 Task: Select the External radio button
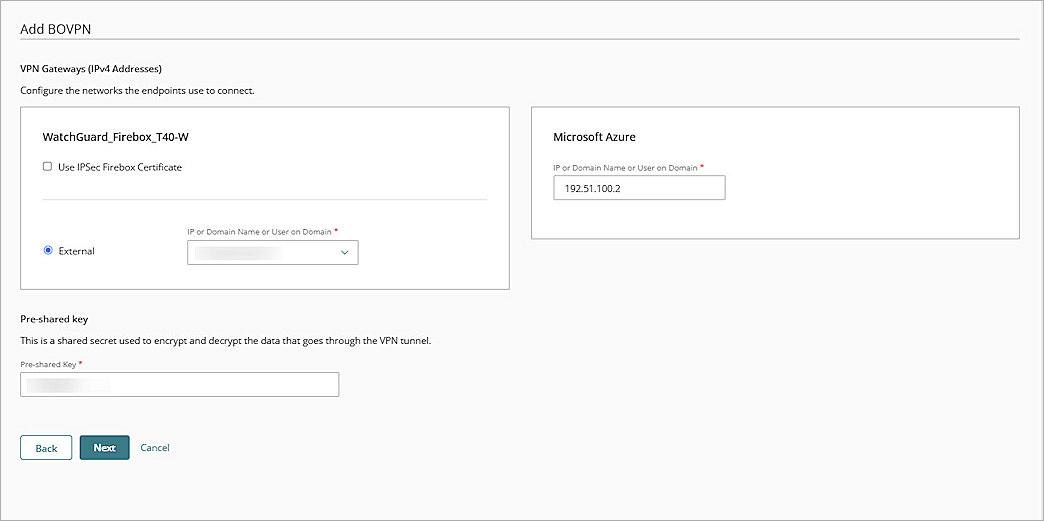[48, 251]
